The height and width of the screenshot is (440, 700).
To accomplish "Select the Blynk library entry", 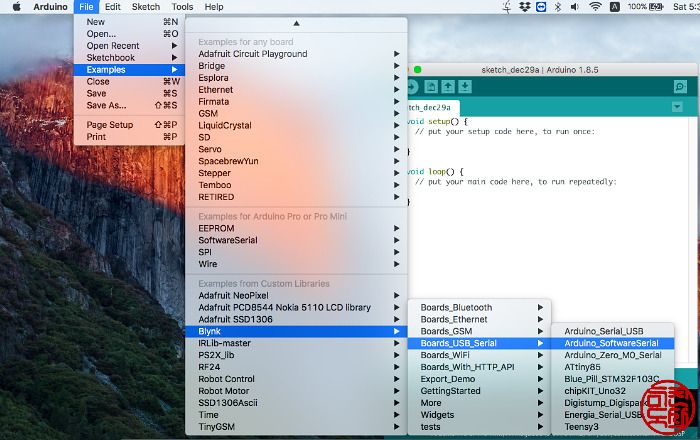I will (x=296, y=331).
